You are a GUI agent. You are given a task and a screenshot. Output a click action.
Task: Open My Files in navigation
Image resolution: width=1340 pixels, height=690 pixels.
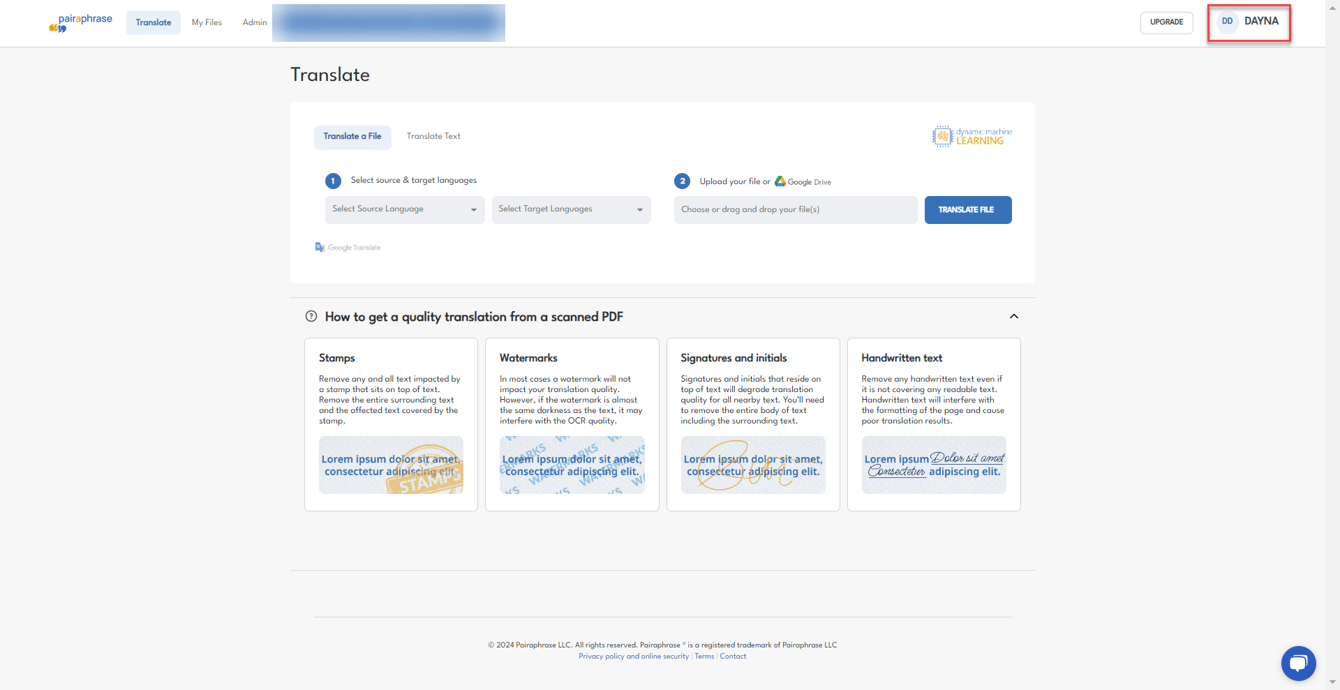point(207,22)
